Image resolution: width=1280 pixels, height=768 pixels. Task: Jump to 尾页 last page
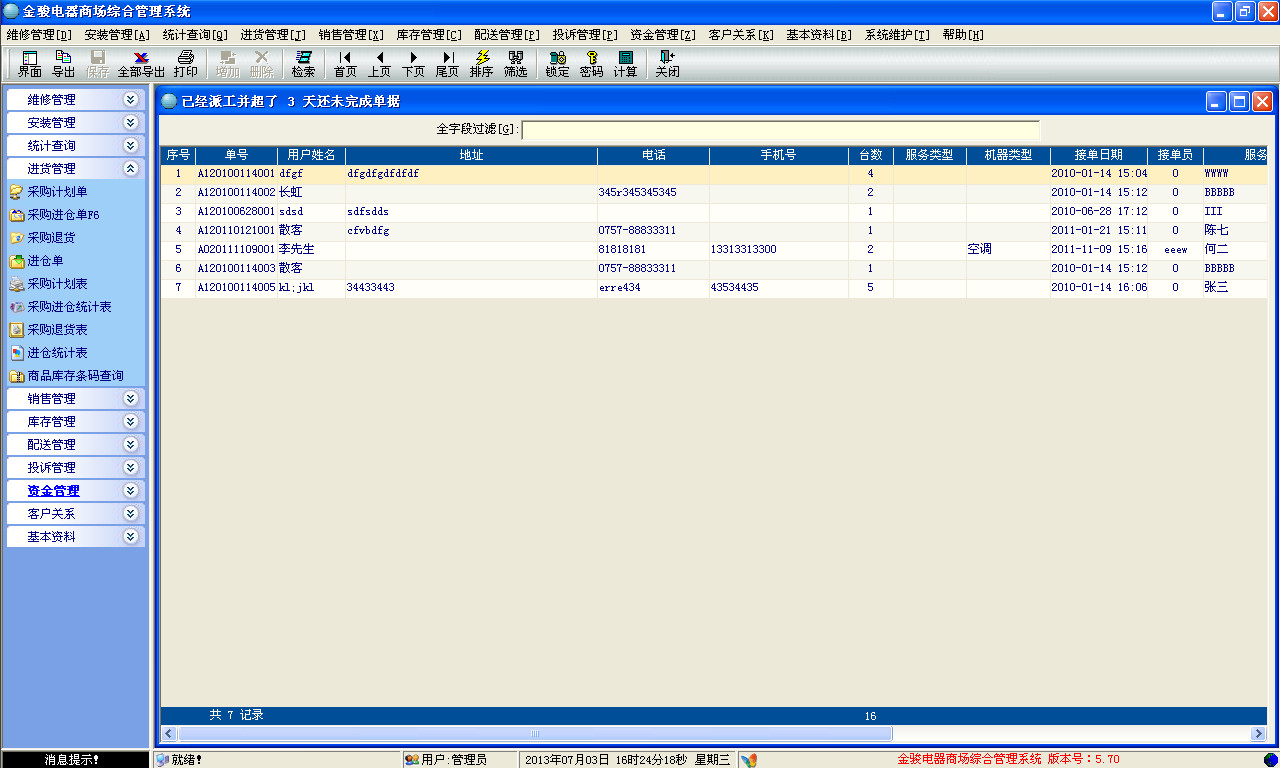[x=447, y=64]
